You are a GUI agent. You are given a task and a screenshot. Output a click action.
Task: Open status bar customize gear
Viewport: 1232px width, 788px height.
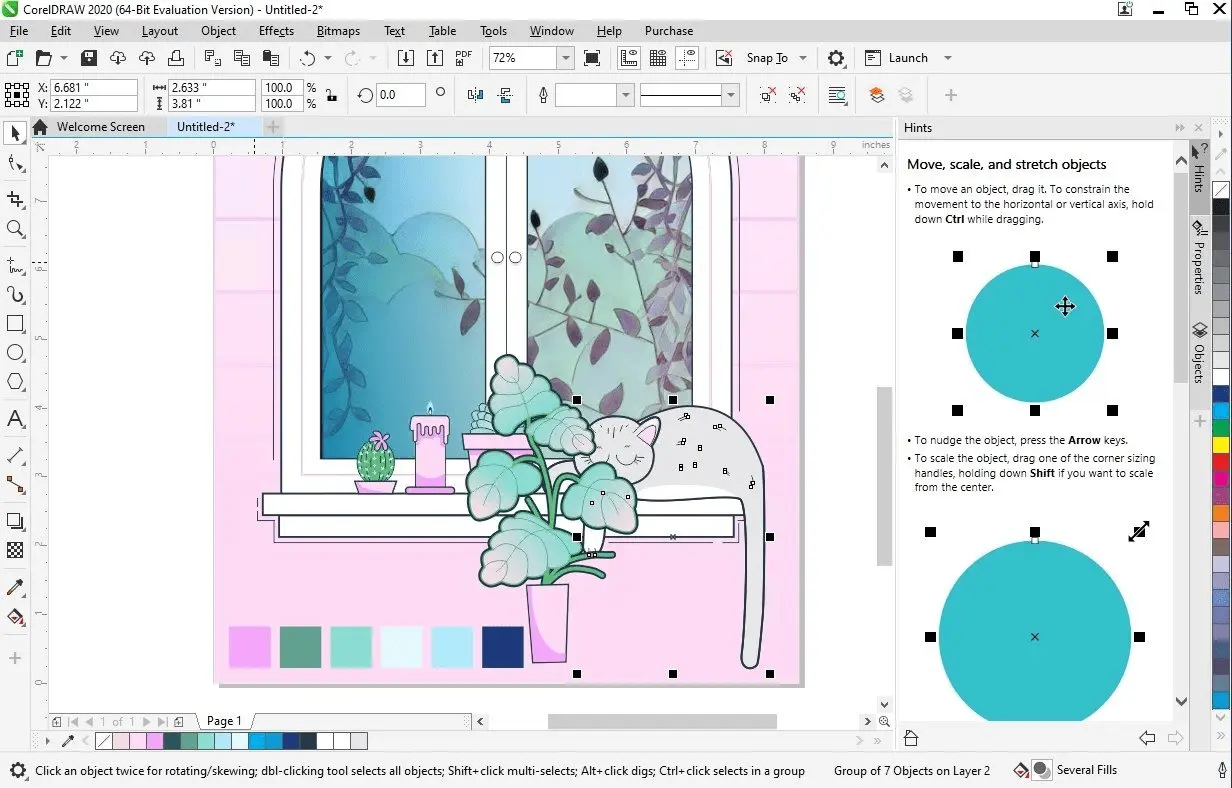tap(18, 770)
